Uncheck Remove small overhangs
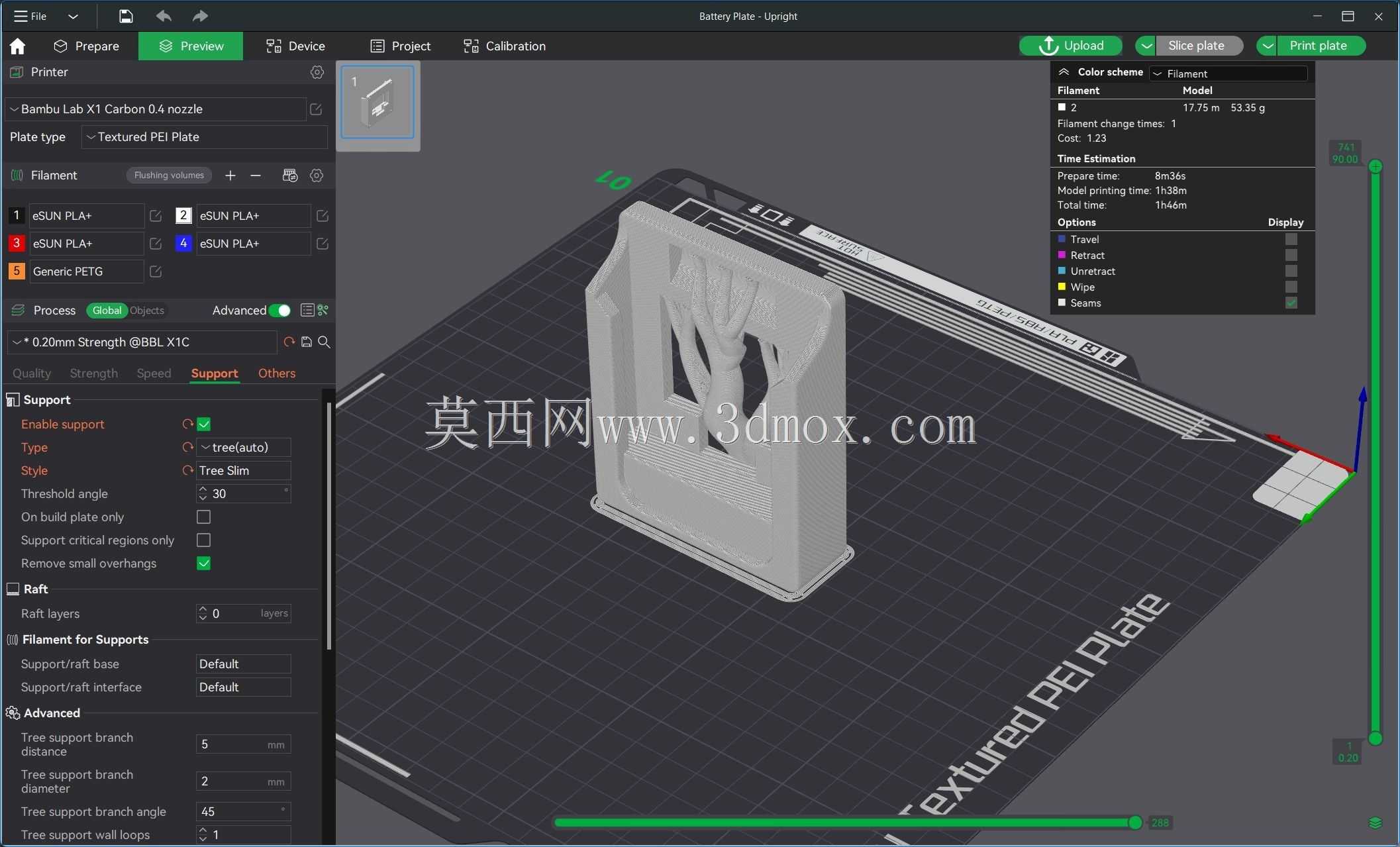The image size is (1400, 847). coord(204,564)
